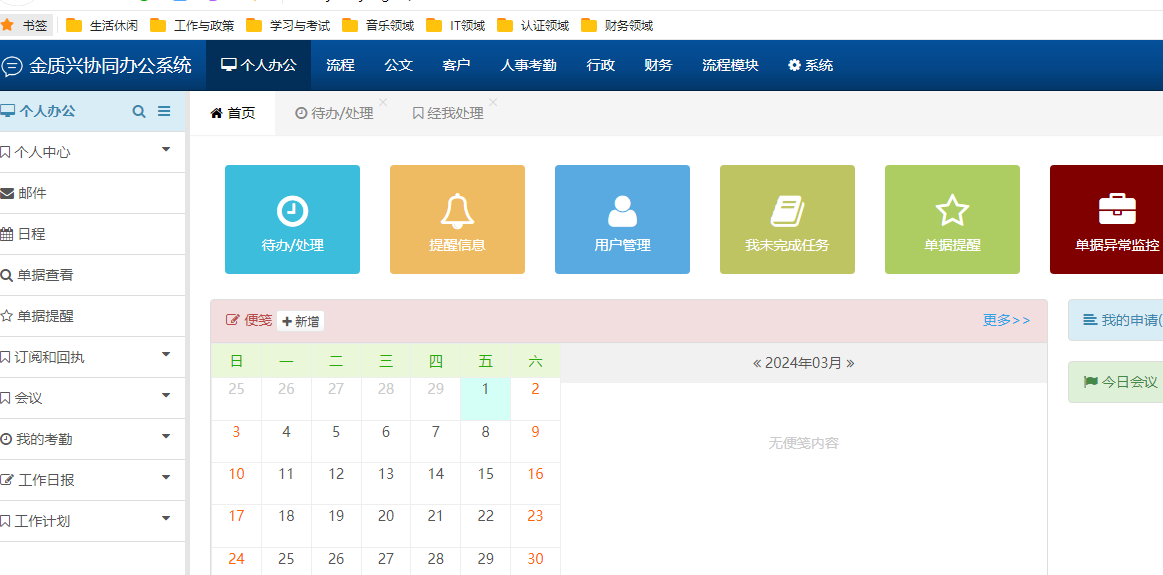Go to next month in calendar

[850, 363]
